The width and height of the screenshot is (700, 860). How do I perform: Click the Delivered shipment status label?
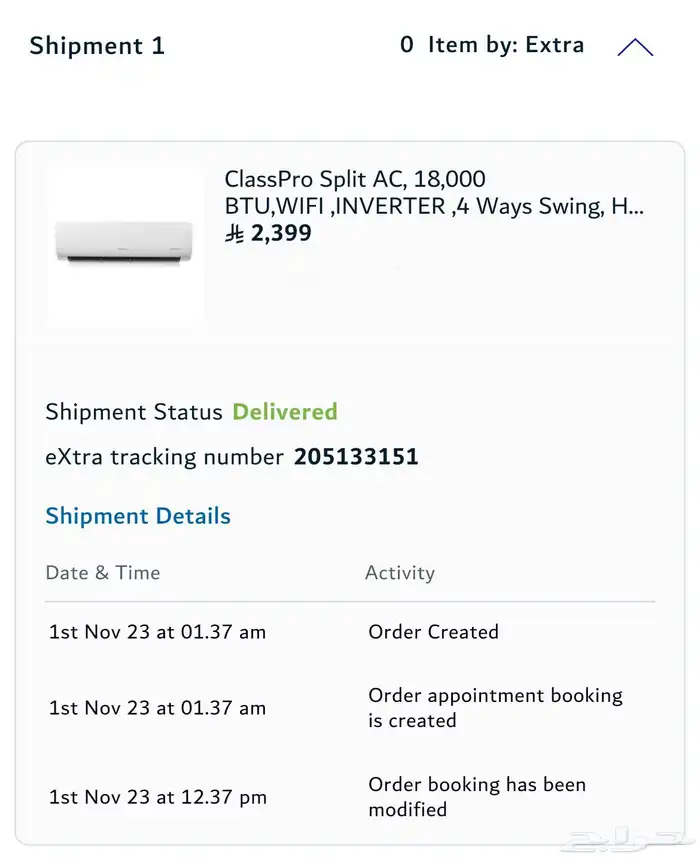coord(285,411)
